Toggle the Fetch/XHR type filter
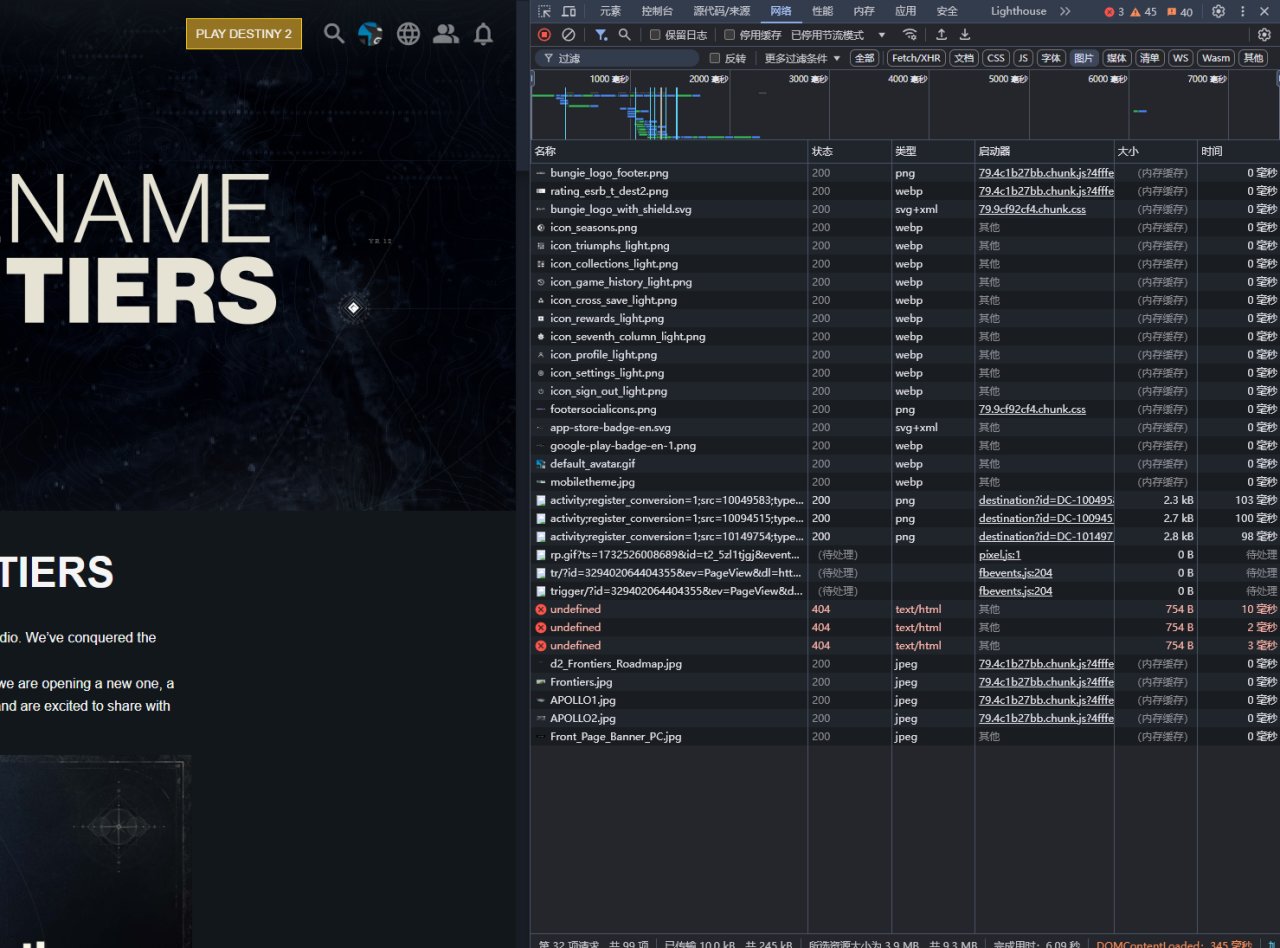 coord(915,58)
